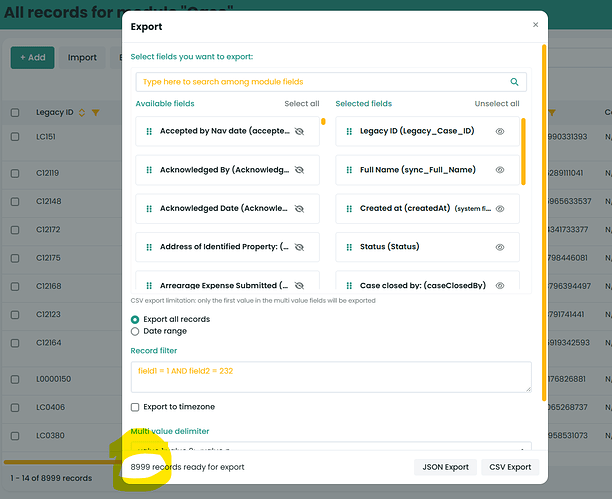Image resolution: width=612 pixels, height=499 pixels.
Task: Show Address of Identified Property via eye icon
Action: 299,247
